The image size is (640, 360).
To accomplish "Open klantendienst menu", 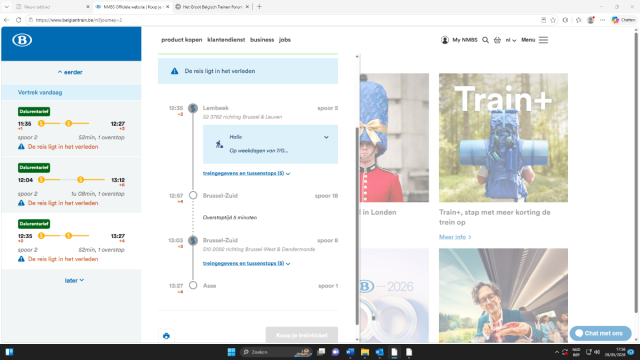I will (226, 40).
